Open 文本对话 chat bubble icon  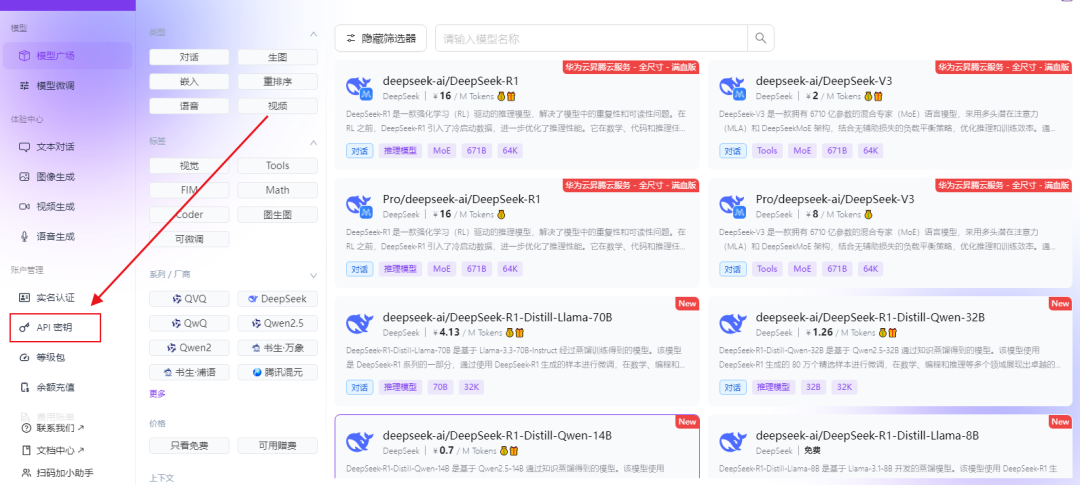pyautogui.click(x=25, y=147)
